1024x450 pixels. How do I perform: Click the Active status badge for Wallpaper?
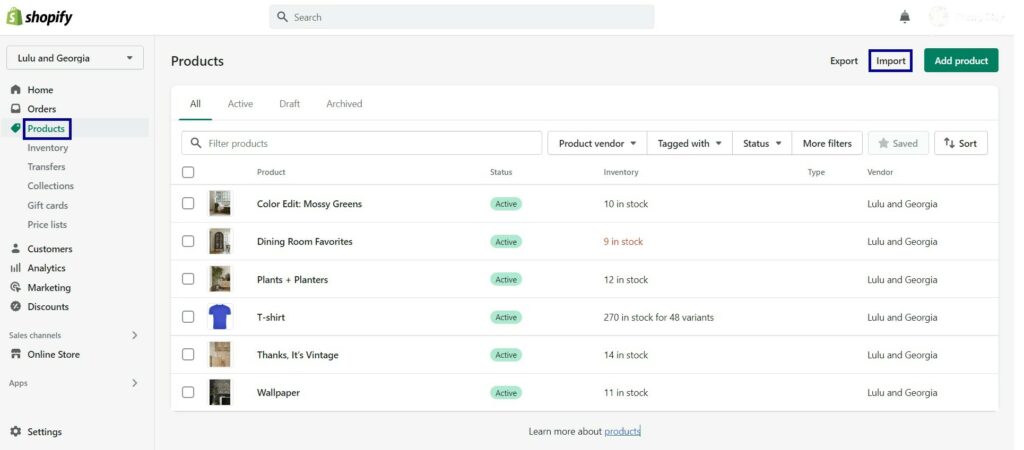(x=506, y=393)
